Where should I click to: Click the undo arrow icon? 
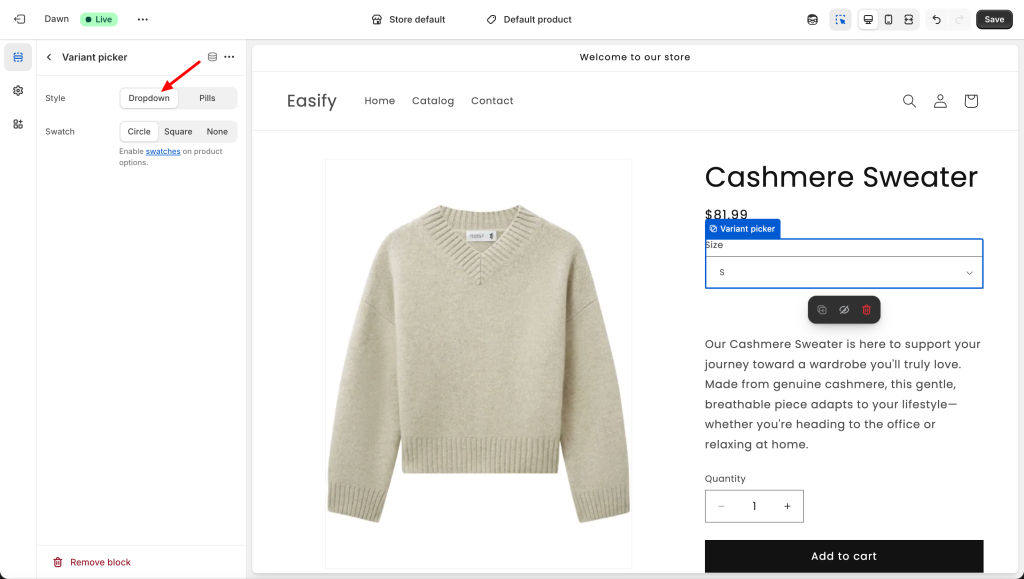click(x=936, y=19)
